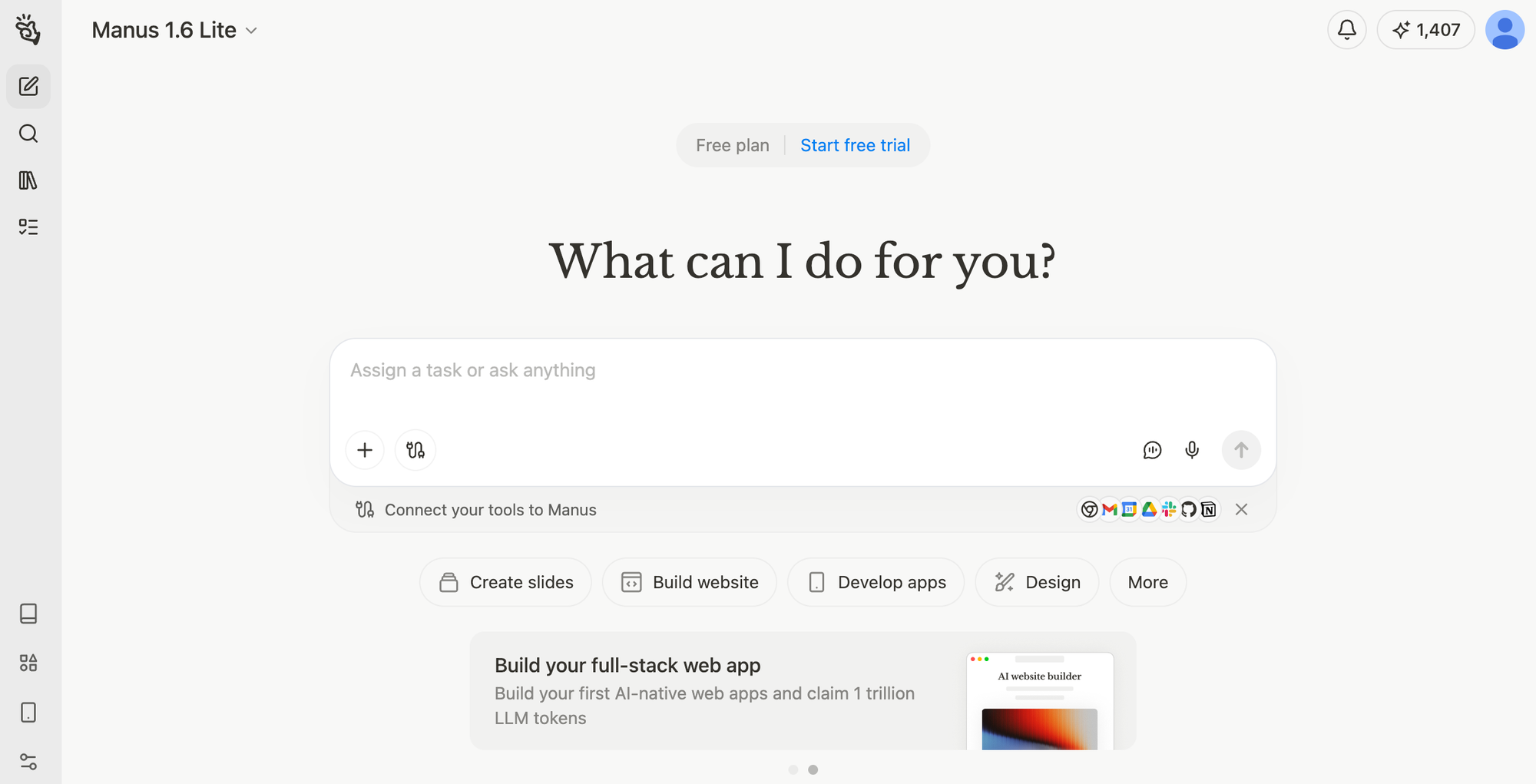Click the plus attach icon

(365, 450)
